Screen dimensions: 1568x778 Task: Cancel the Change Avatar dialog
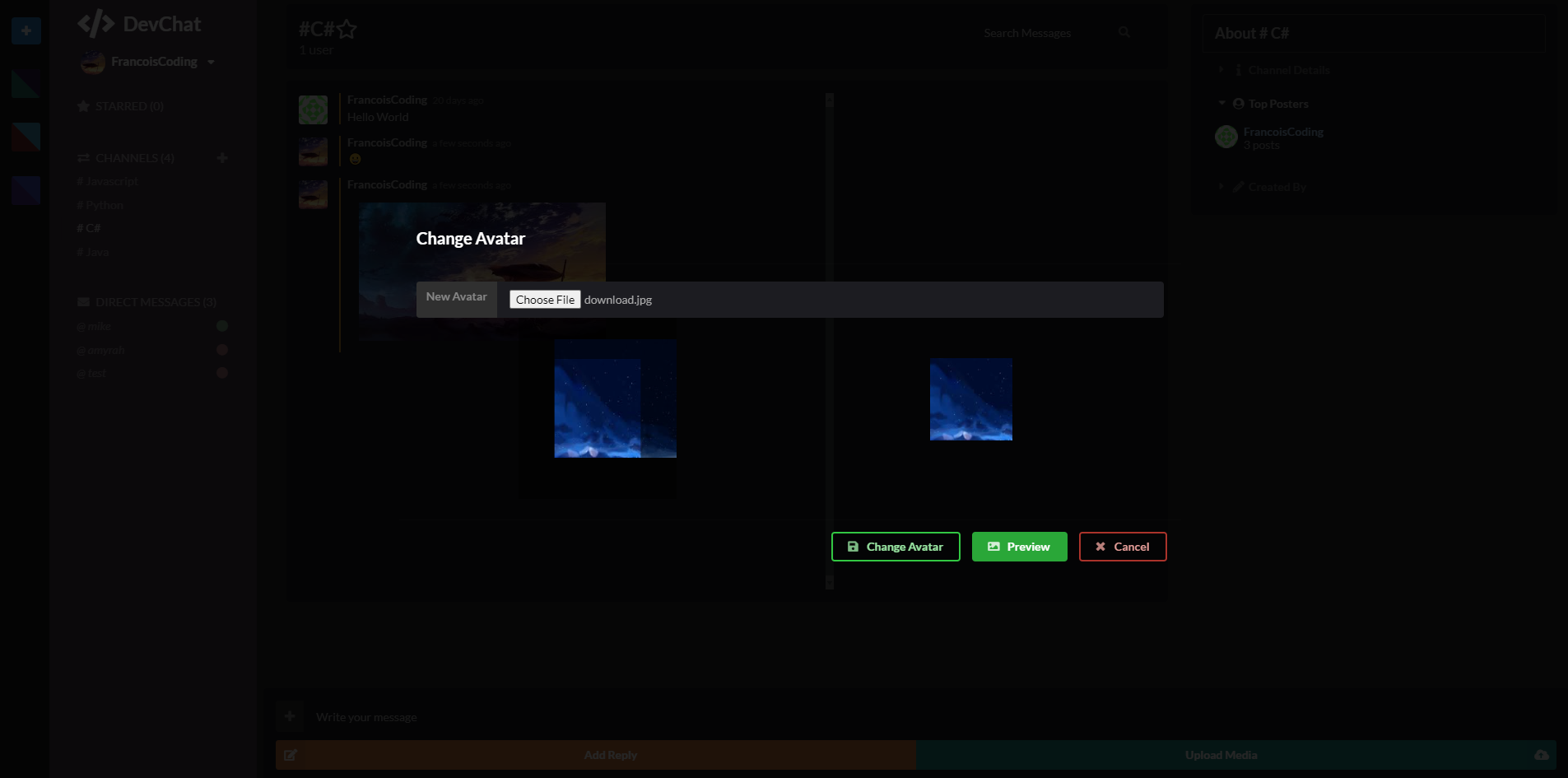click(1123, 547)
